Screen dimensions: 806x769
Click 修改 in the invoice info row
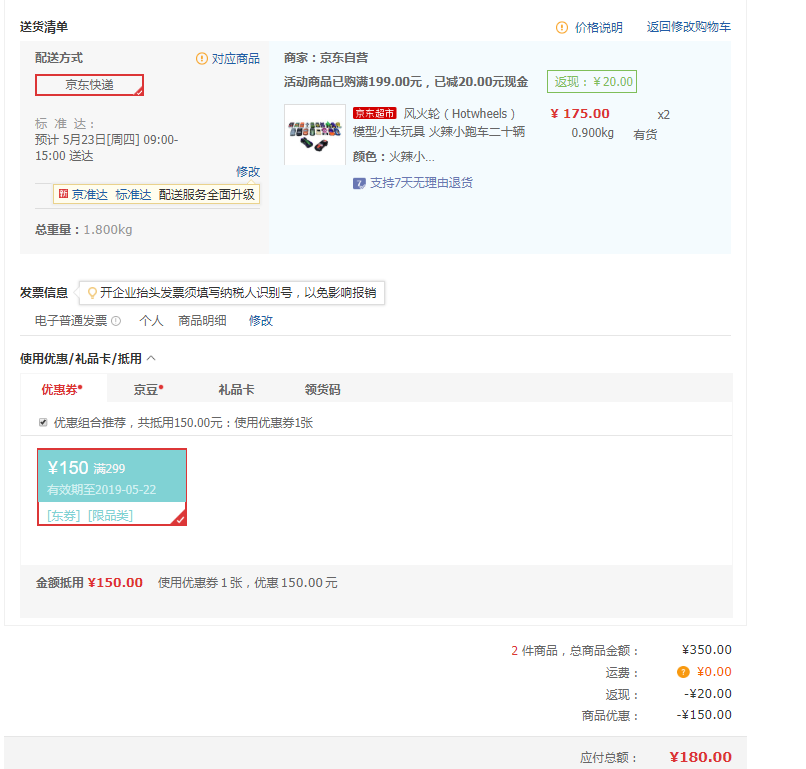(261, 321)
